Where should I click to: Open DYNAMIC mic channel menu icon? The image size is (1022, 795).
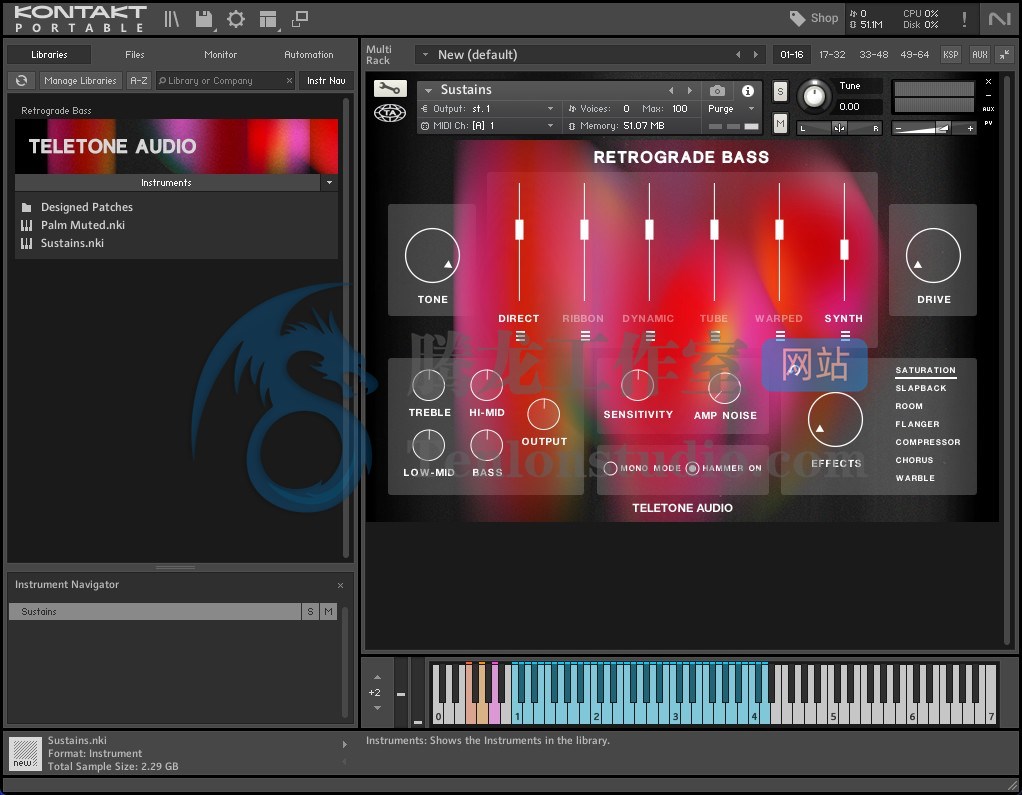[650, 336]
